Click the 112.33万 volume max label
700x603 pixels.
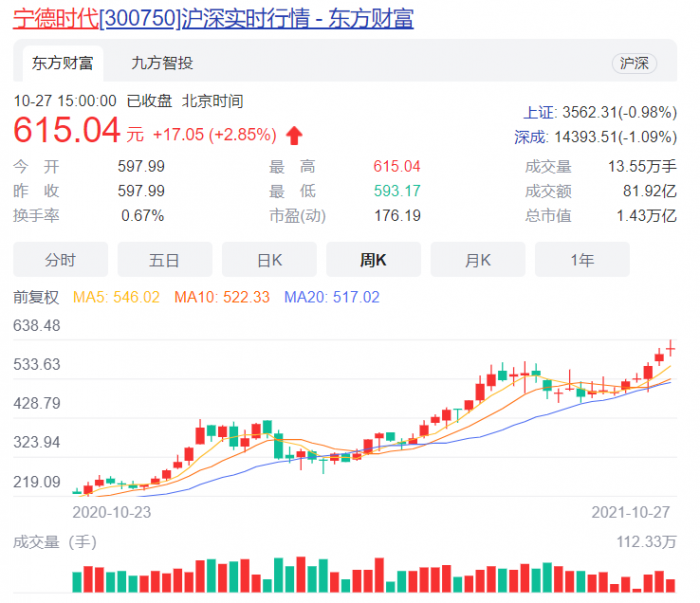646,542
